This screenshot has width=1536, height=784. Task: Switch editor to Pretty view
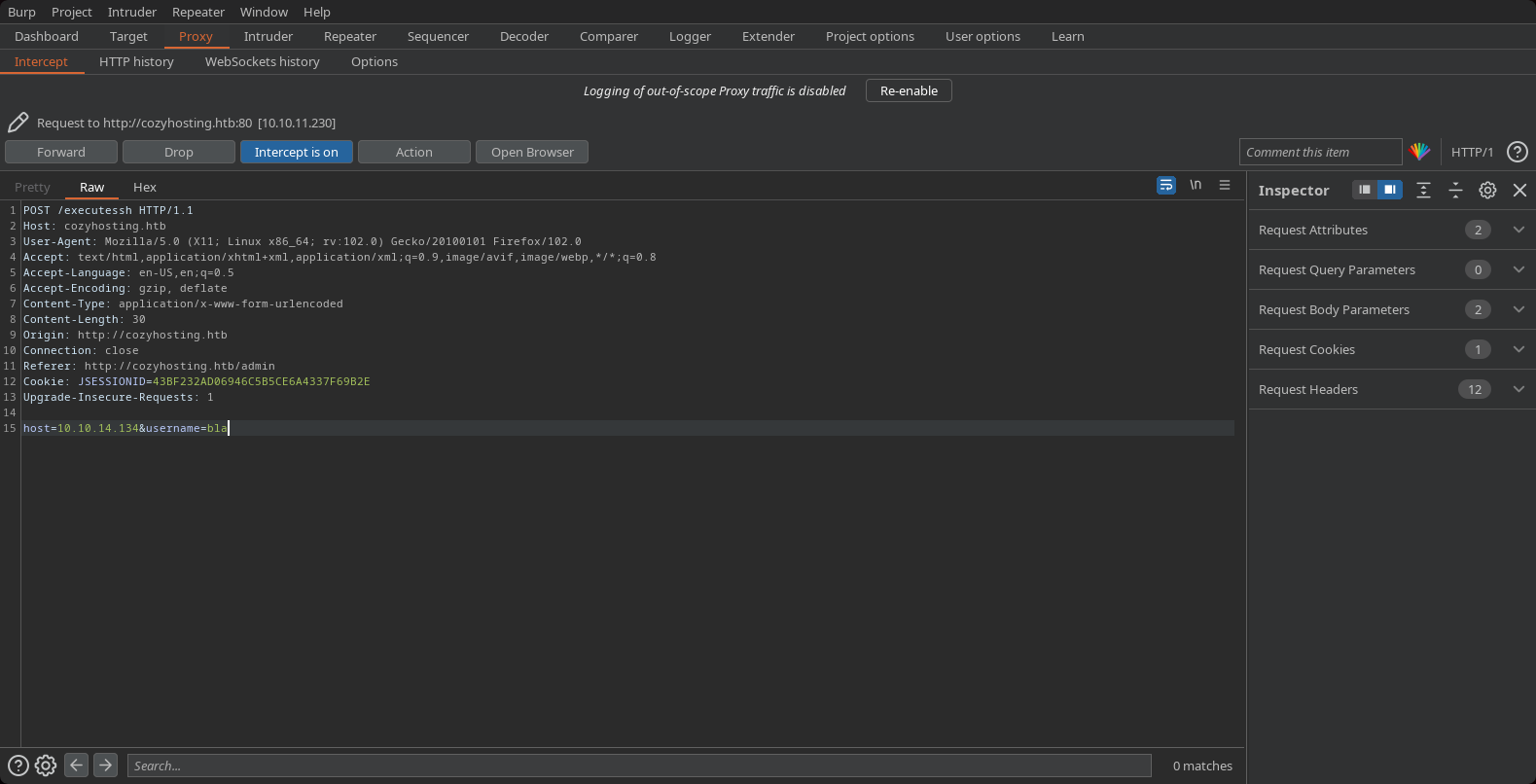coord(32,187)
